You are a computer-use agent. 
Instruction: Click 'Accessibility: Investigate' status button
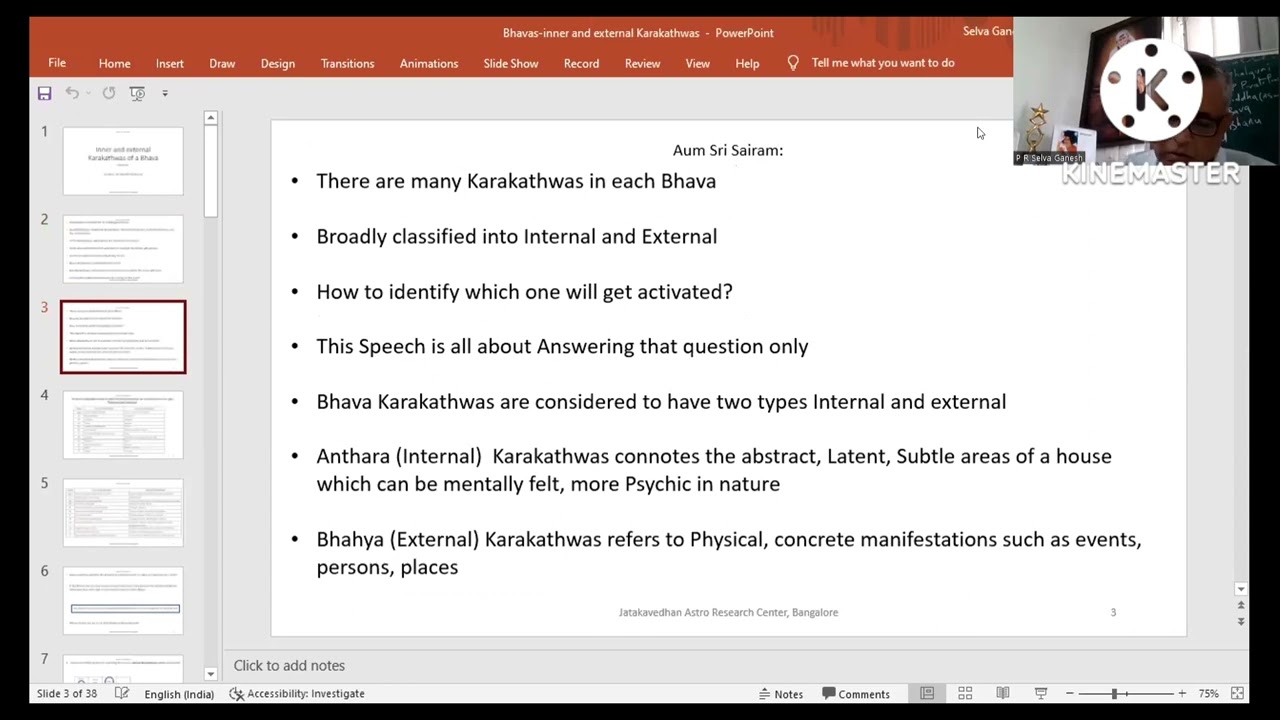click(x=297, y=693)
